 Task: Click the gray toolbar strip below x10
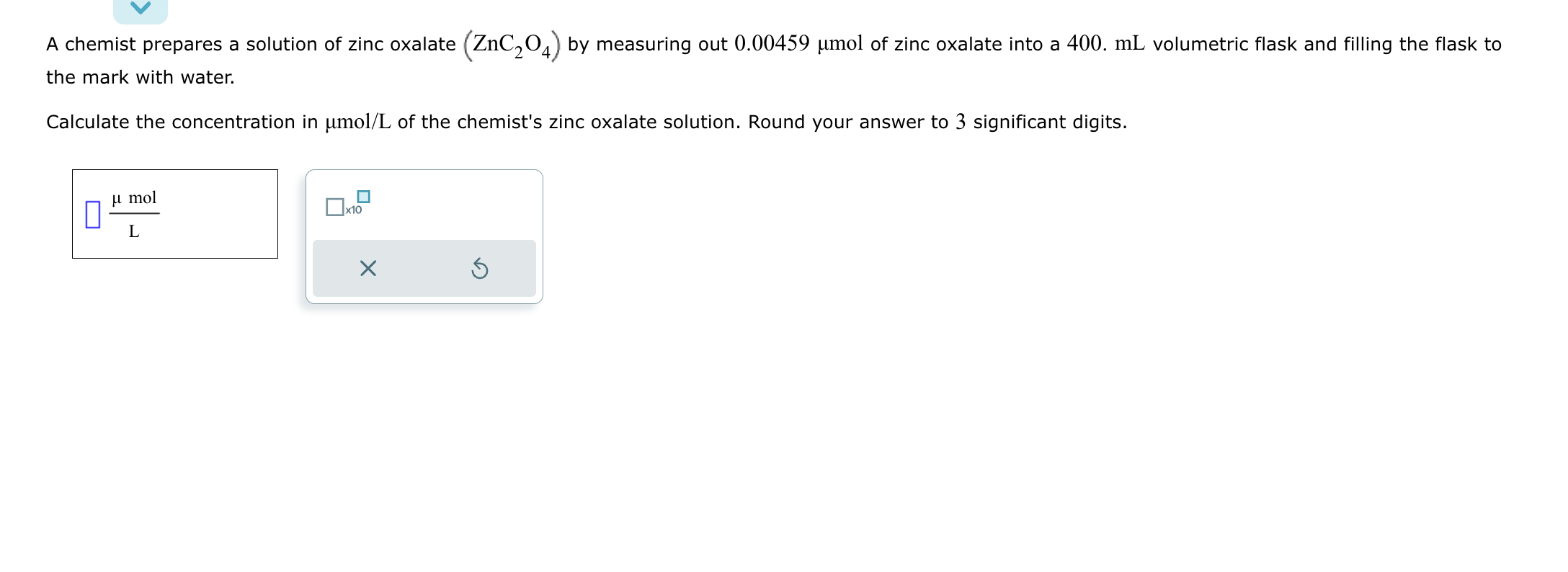[424, 267]
